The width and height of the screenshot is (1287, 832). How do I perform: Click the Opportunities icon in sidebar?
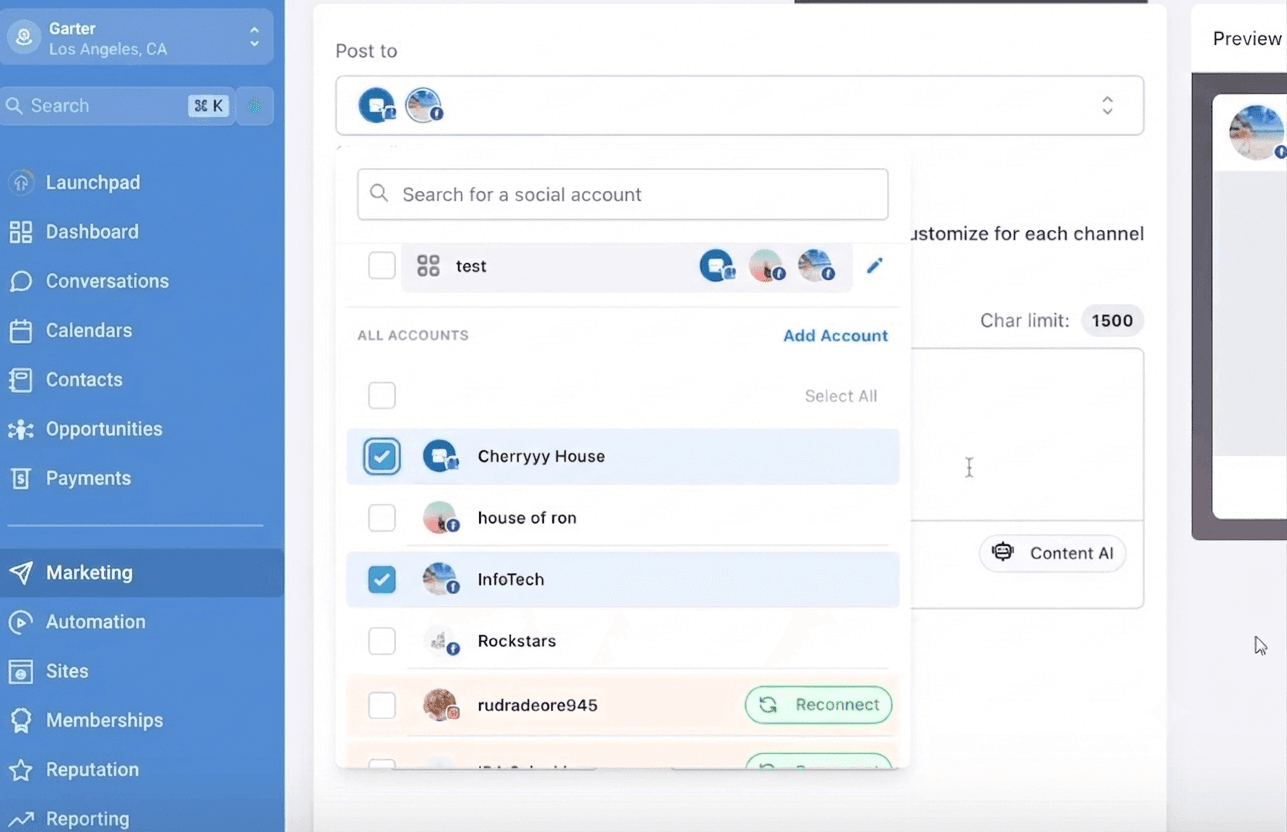(21, 429)
